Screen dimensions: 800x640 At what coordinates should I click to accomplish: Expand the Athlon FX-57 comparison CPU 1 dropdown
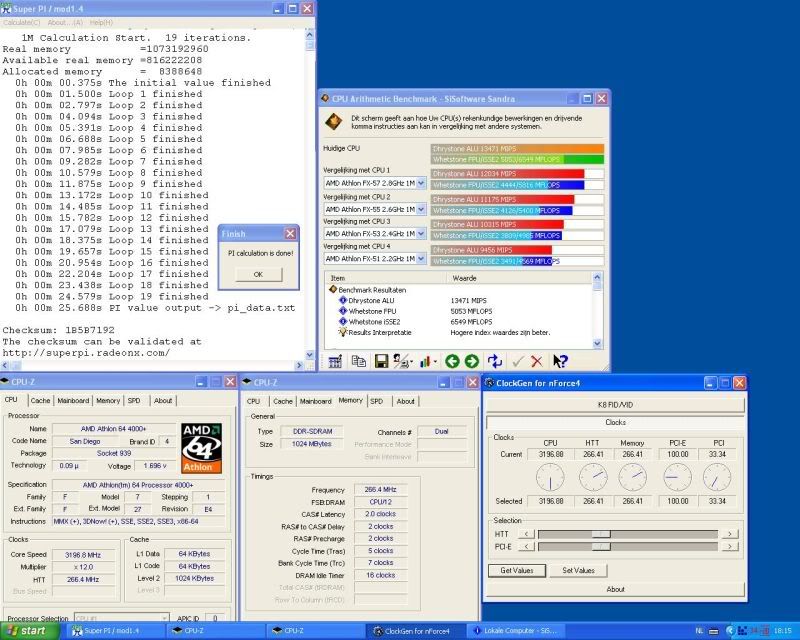421,184
